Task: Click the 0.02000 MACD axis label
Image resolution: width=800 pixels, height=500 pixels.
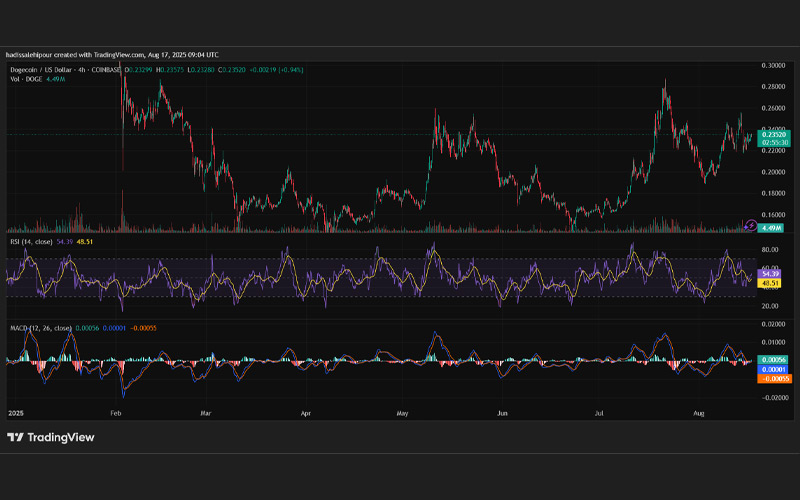Action: coord(773,324)
